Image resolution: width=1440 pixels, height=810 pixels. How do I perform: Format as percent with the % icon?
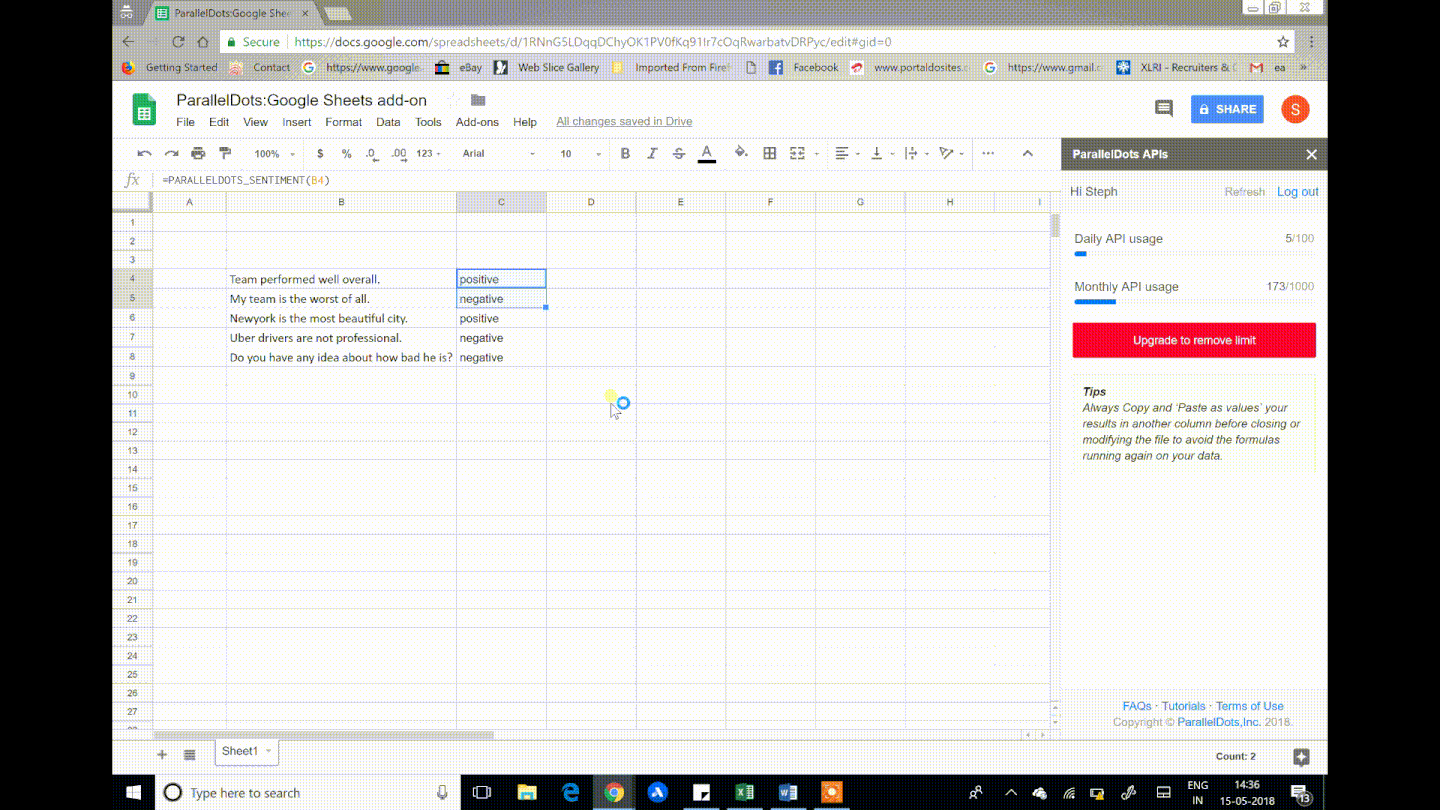(x=346, y=153)
